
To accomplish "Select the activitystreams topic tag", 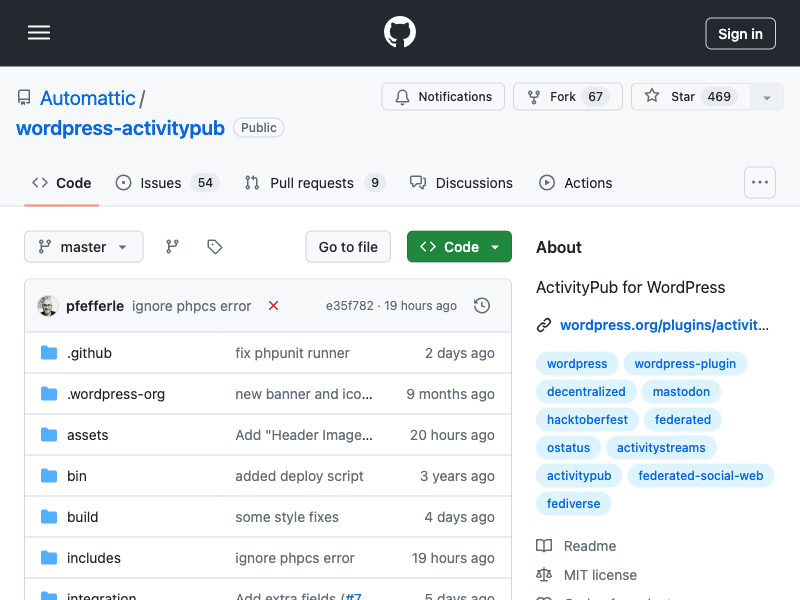I will click(x=661, y=448).
